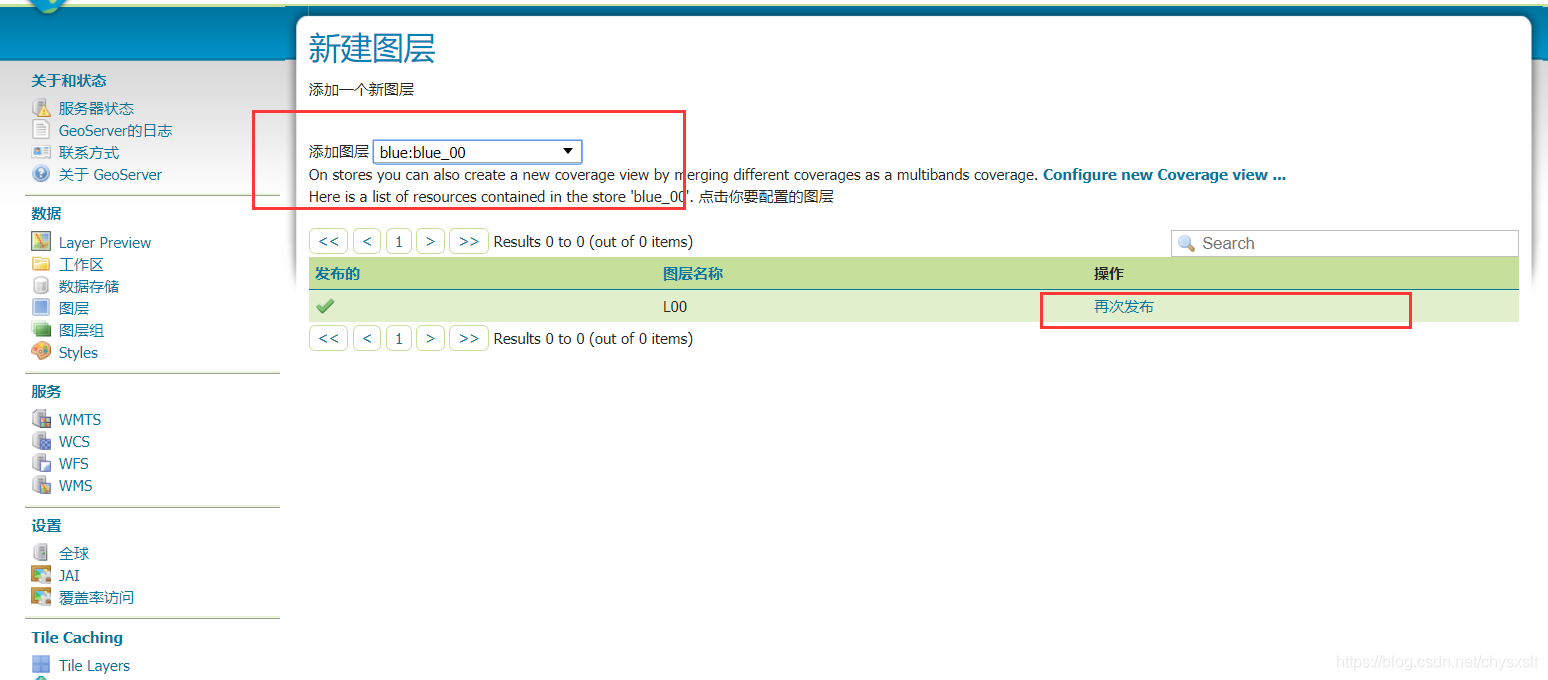Open the 数据存储 section
Screen dimensions: 1548x680
click(89, 286)
